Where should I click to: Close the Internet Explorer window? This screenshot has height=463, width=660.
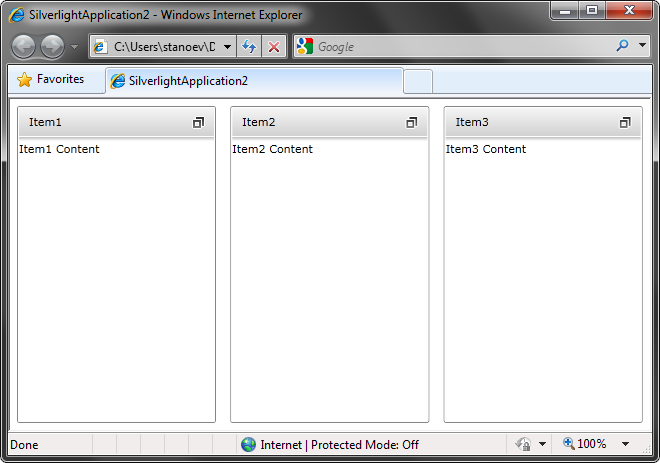pyautogui.click(x=629, y=10)
